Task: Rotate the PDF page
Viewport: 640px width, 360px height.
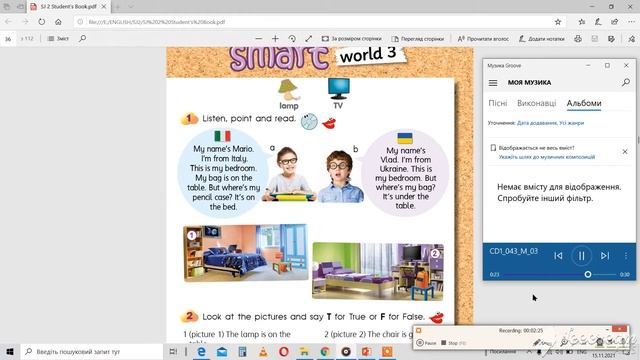Action: pos(292,38)
